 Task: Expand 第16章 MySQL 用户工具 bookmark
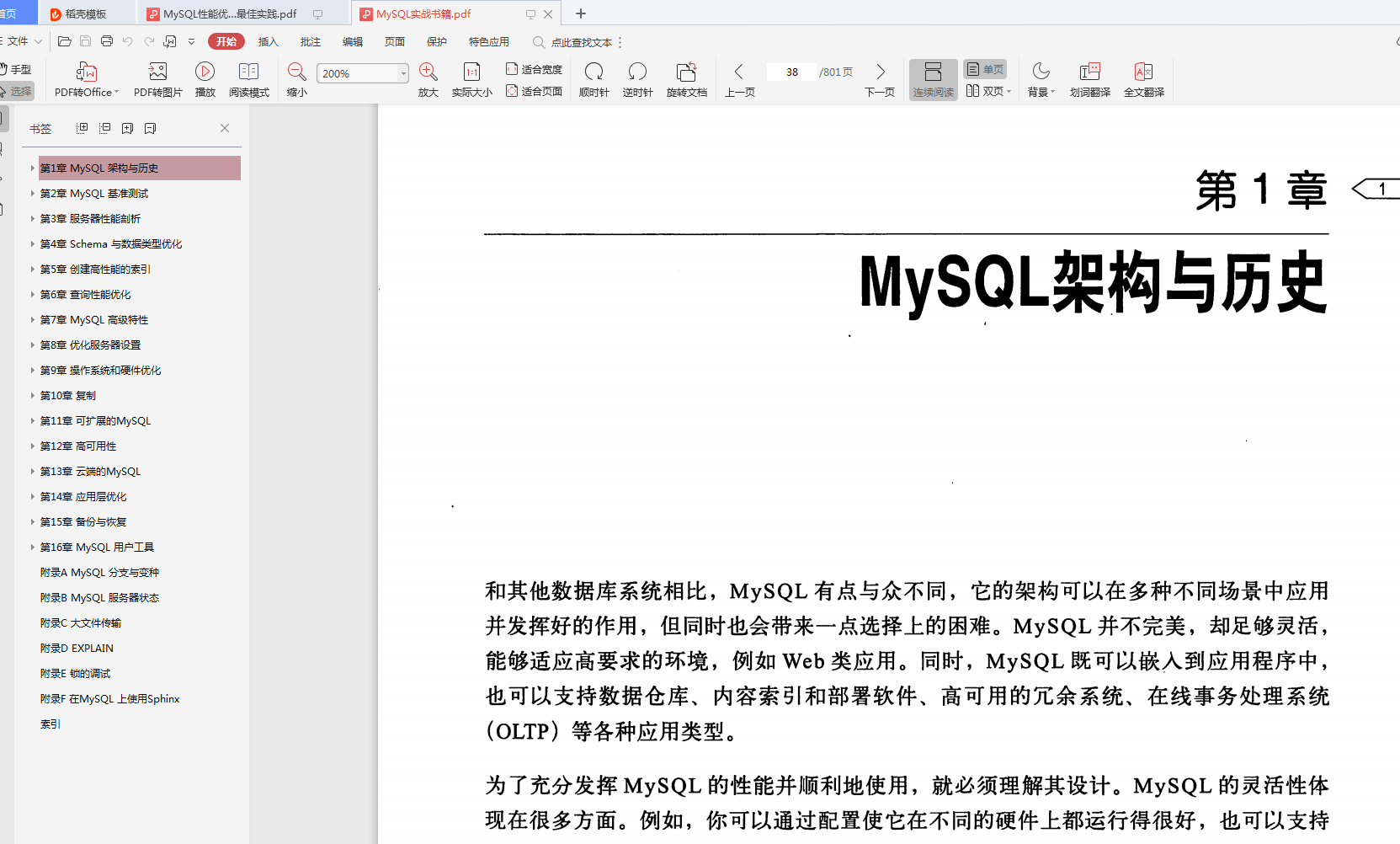33,547
